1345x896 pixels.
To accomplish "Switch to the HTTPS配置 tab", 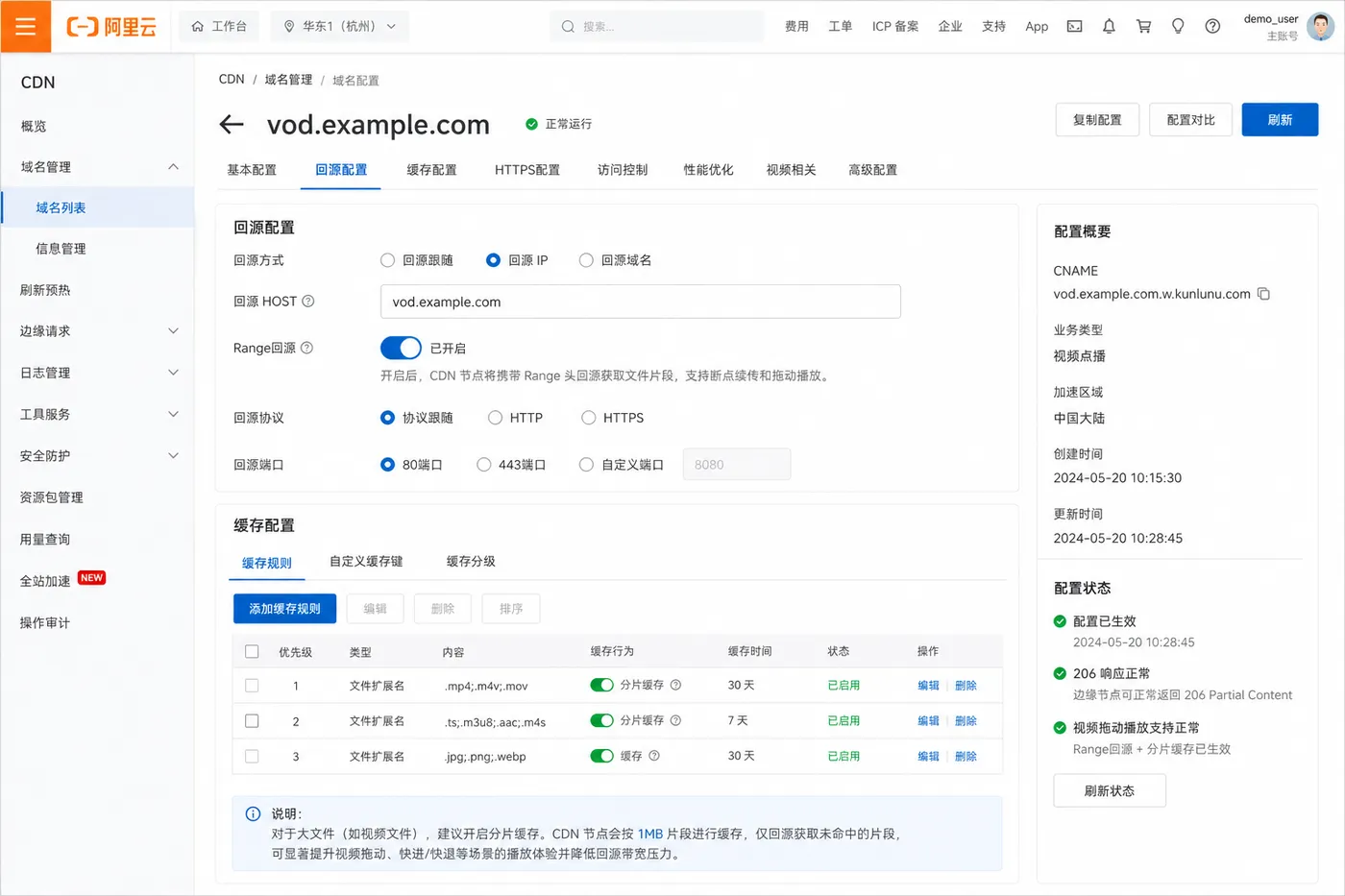I will 527,170.
